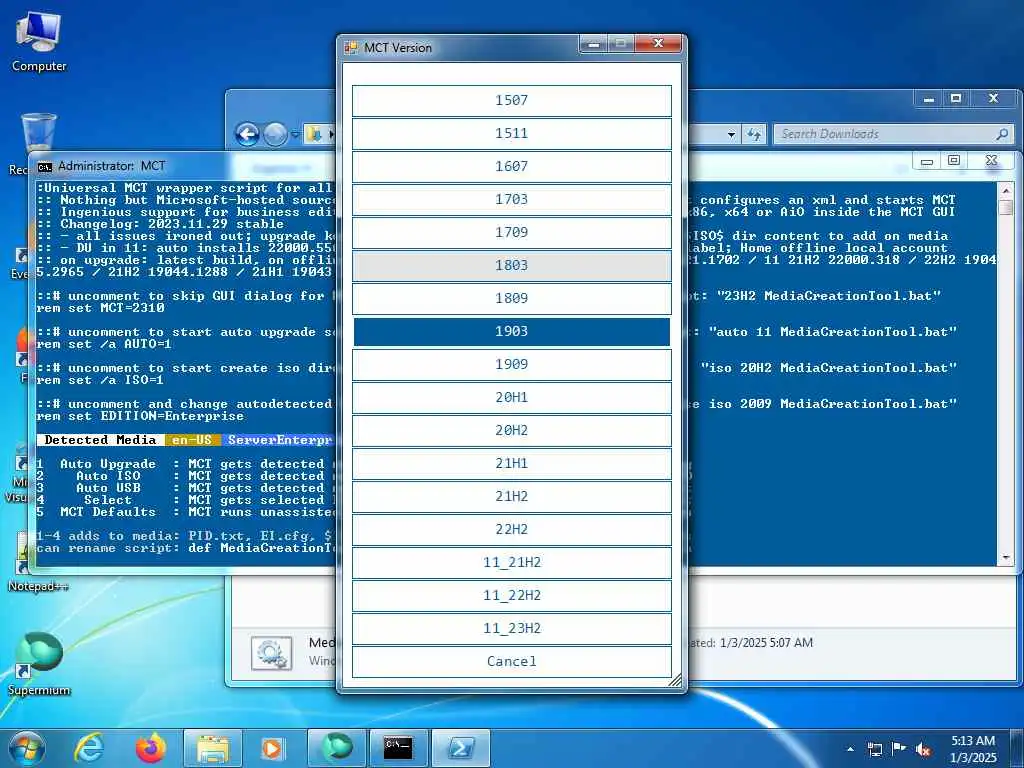The width and height of the screenshot is (1024, 768).
Task: Open Windows Explorer taskbar button
Action: 213,748
